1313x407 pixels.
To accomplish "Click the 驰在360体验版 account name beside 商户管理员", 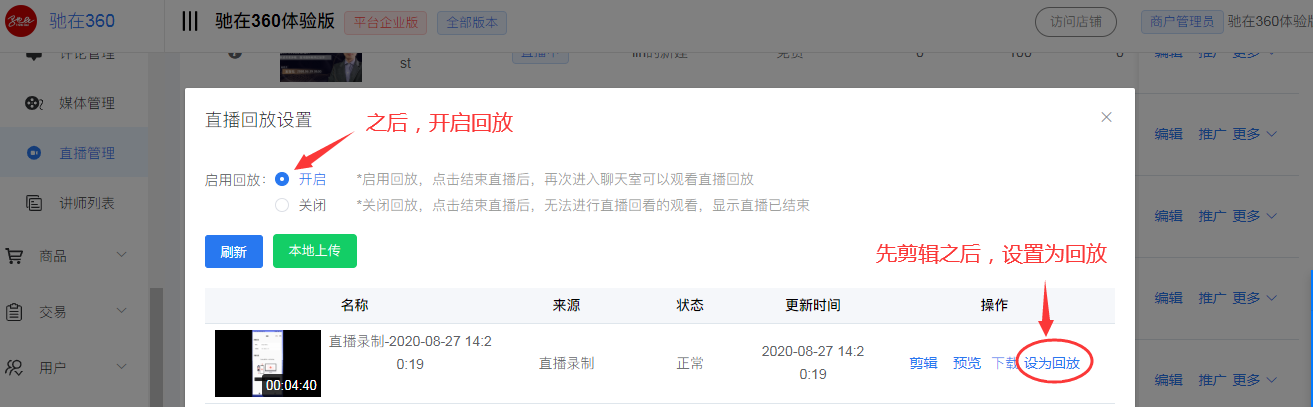I will (1270, 20).
